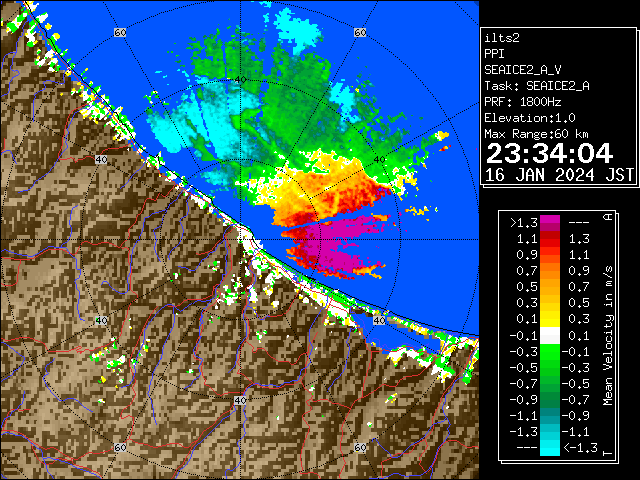Viewport: 640px width, 480px height.
Task: Select the bright green band in velocity legend
Action: (550, 351)
